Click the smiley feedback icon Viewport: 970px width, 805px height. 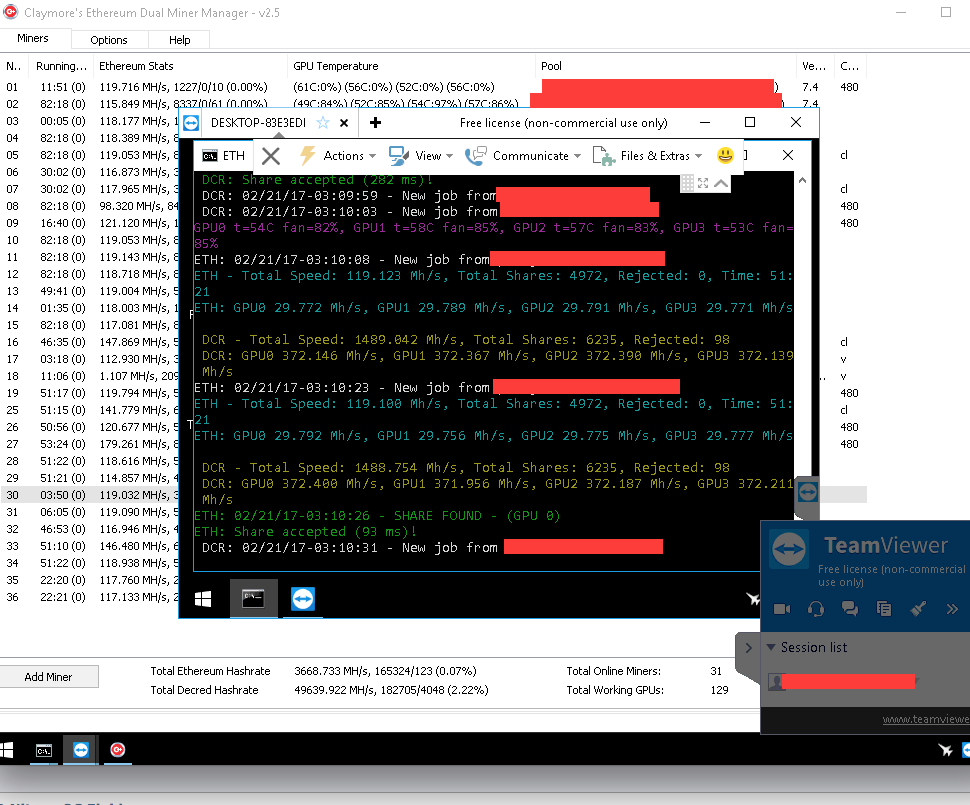point(725,155)
